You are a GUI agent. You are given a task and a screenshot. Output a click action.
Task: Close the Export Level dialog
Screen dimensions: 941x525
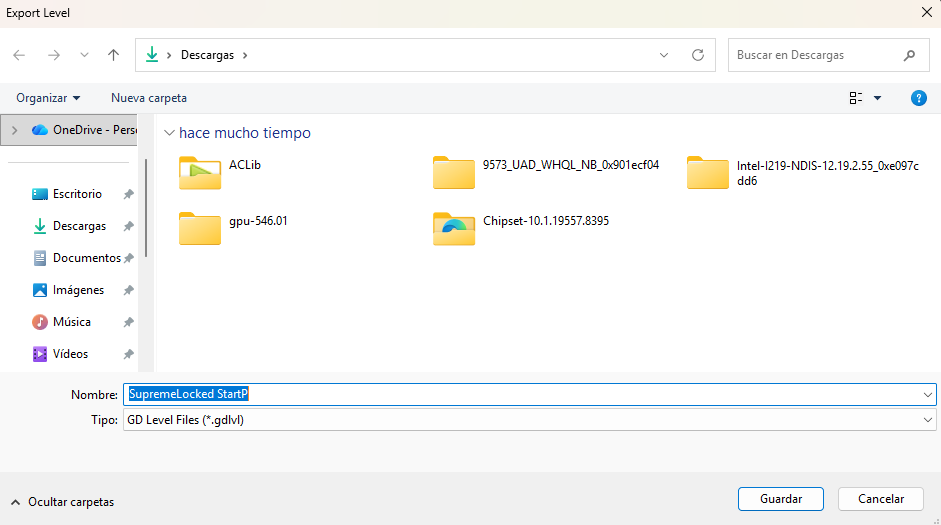[x=927, y=13]
